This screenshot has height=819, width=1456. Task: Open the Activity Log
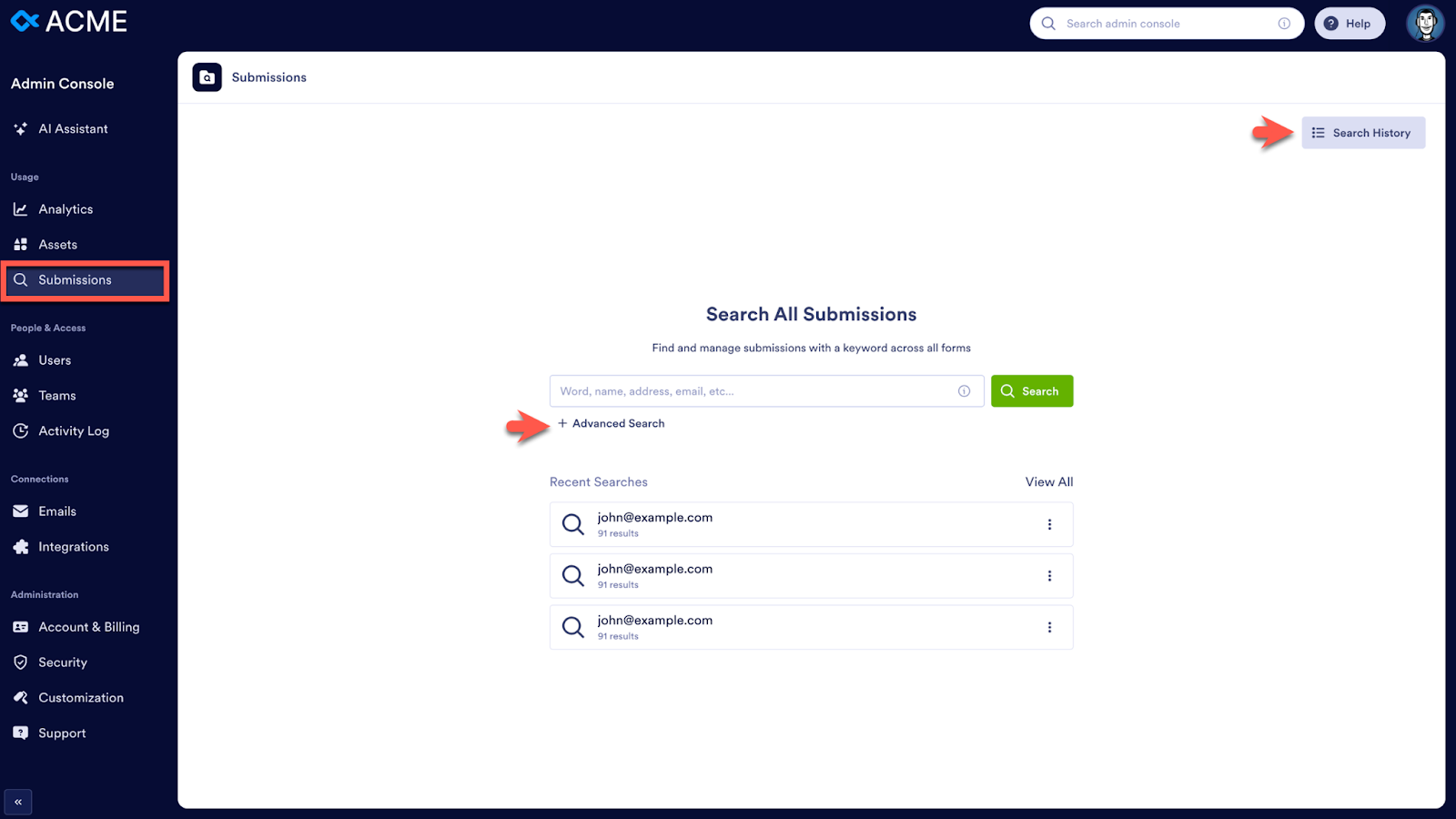tap(74, 430)
